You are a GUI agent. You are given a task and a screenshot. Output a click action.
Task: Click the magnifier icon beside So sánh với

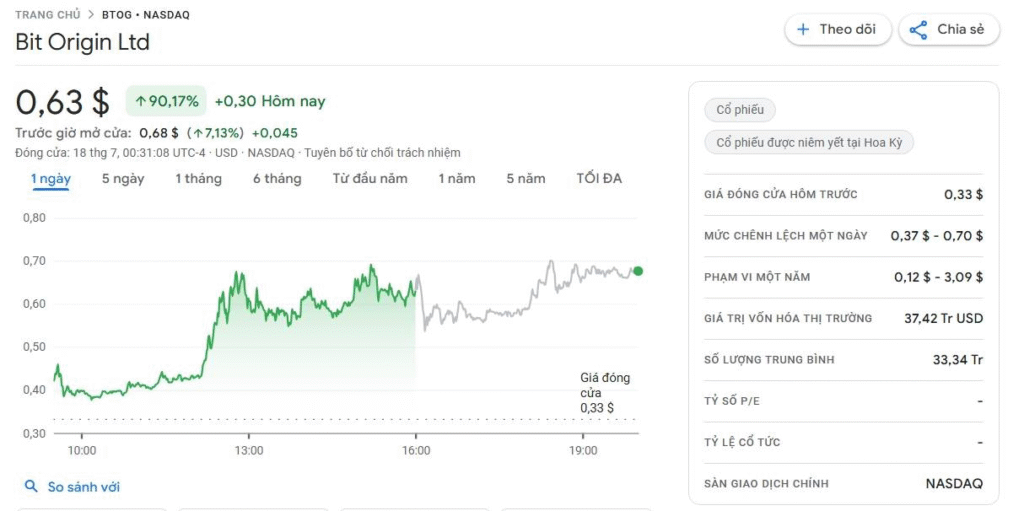pos(31,486)
